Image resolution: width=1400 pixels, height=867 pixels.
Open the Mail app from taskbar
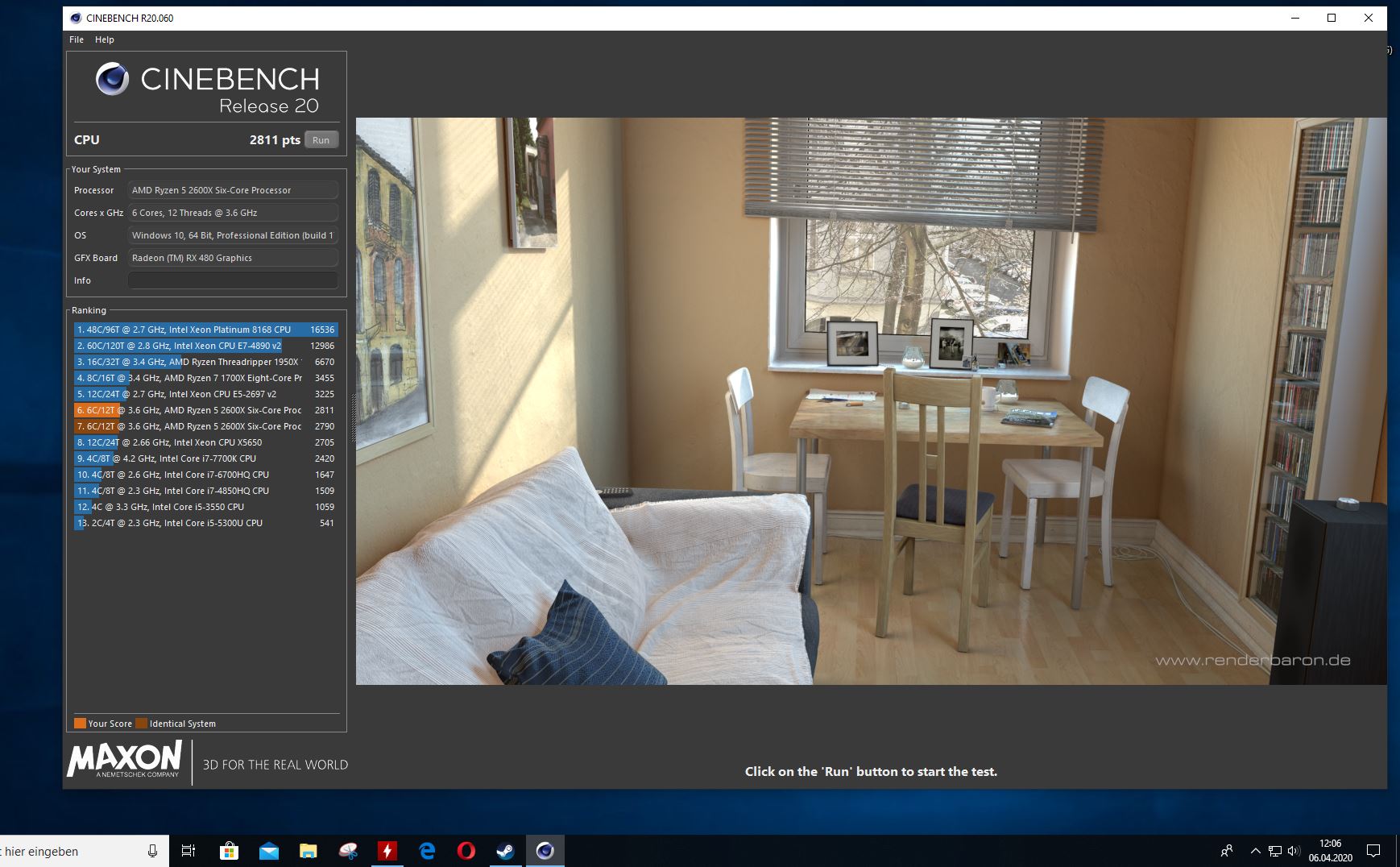click(x=269, y=851)
